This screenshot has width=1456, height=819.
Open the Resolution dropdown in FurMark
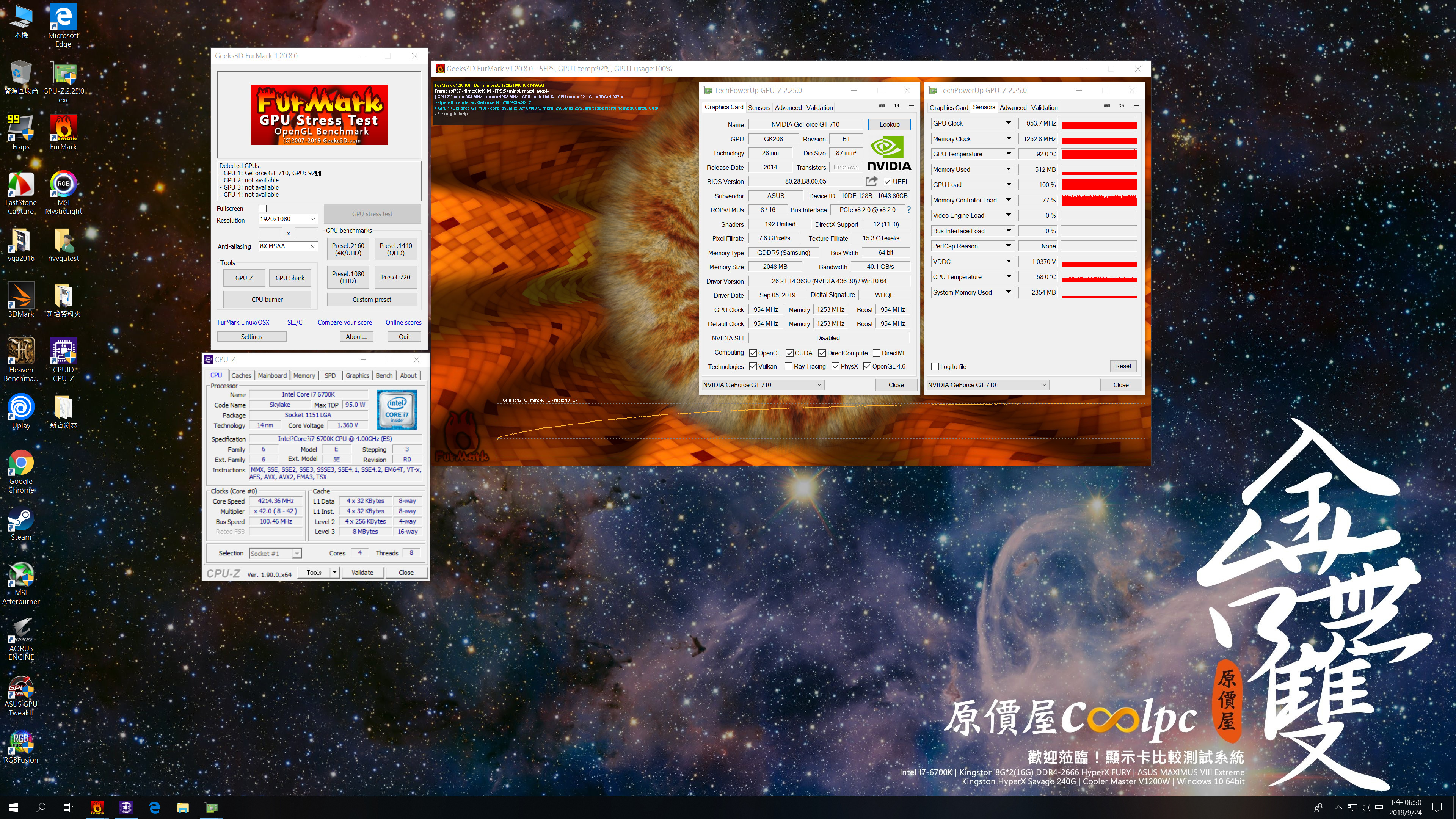pyautogui.click(x=288, y=219)
